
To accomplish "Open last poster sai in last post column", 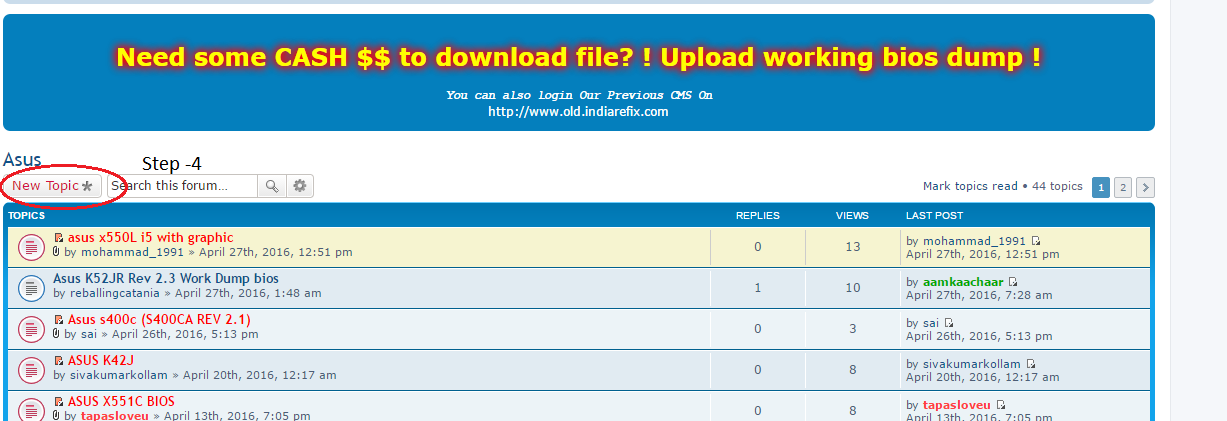I will tap(931, 323).
